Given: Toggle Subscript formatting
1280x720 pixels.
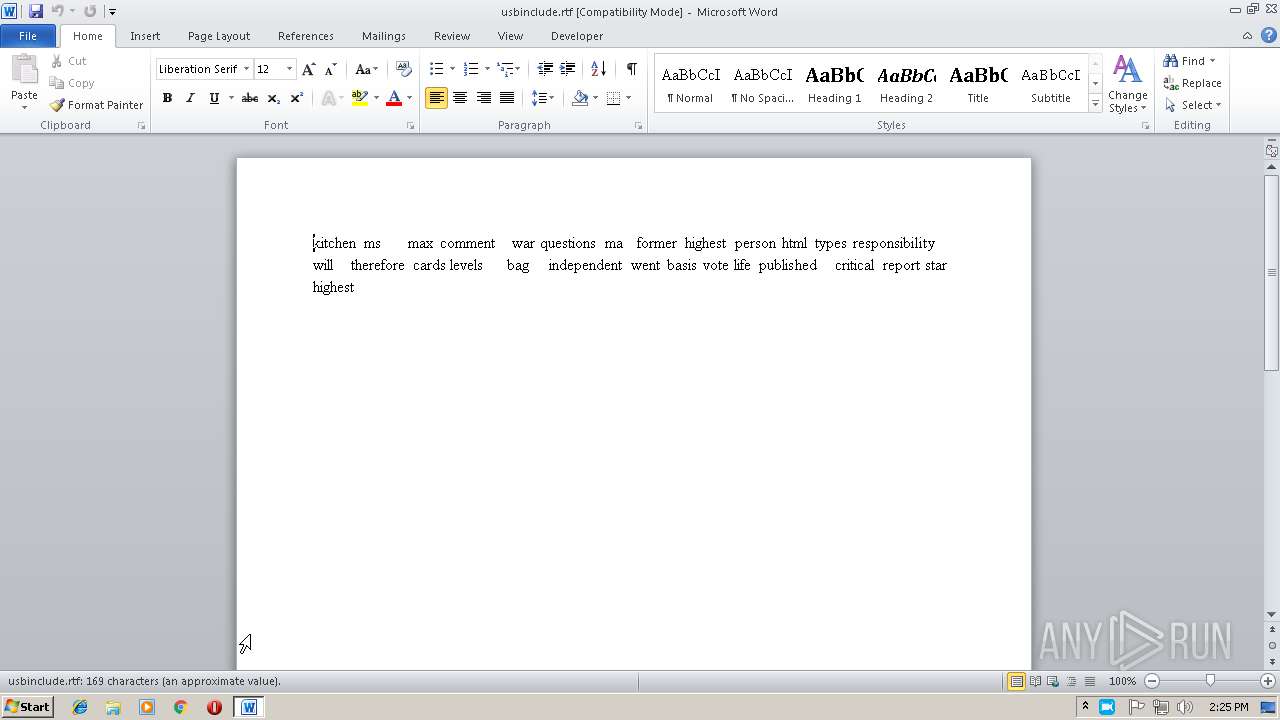Looking at the screenshot, I should coord(273,98).
